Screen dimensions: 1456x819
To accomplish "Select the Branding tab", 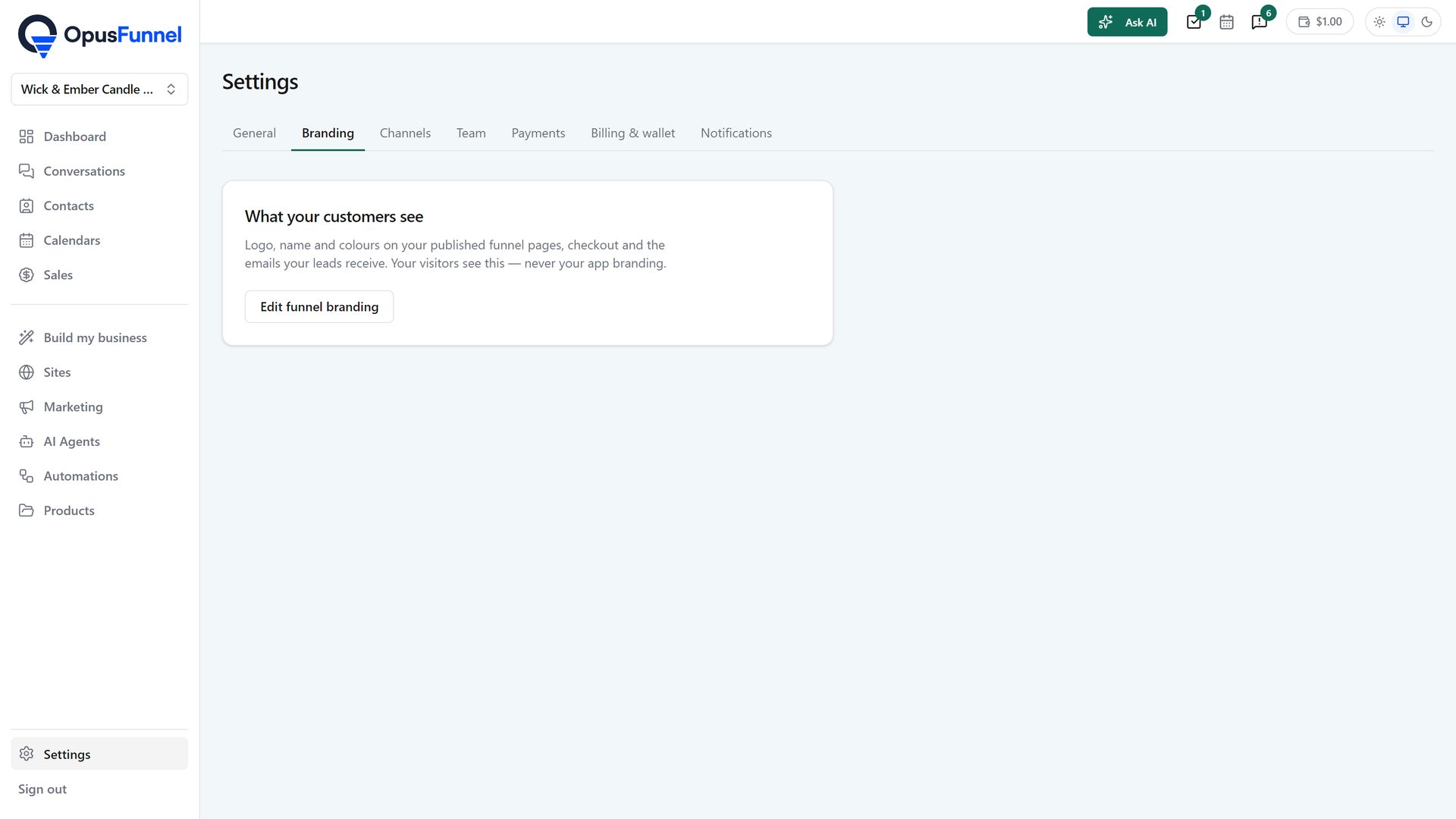I will 328,133.
